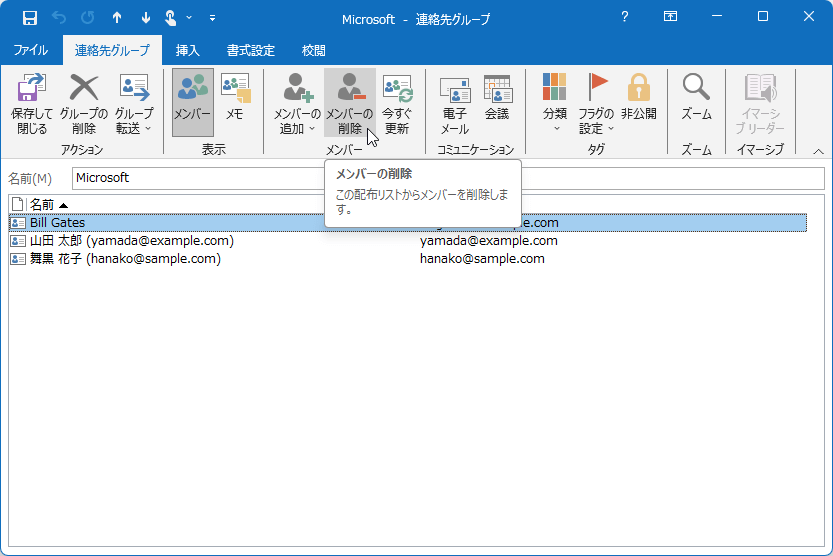833x556 pixels.
Task: Open the 挿入 ribbon tab
Action: click(x=188, y=50)
